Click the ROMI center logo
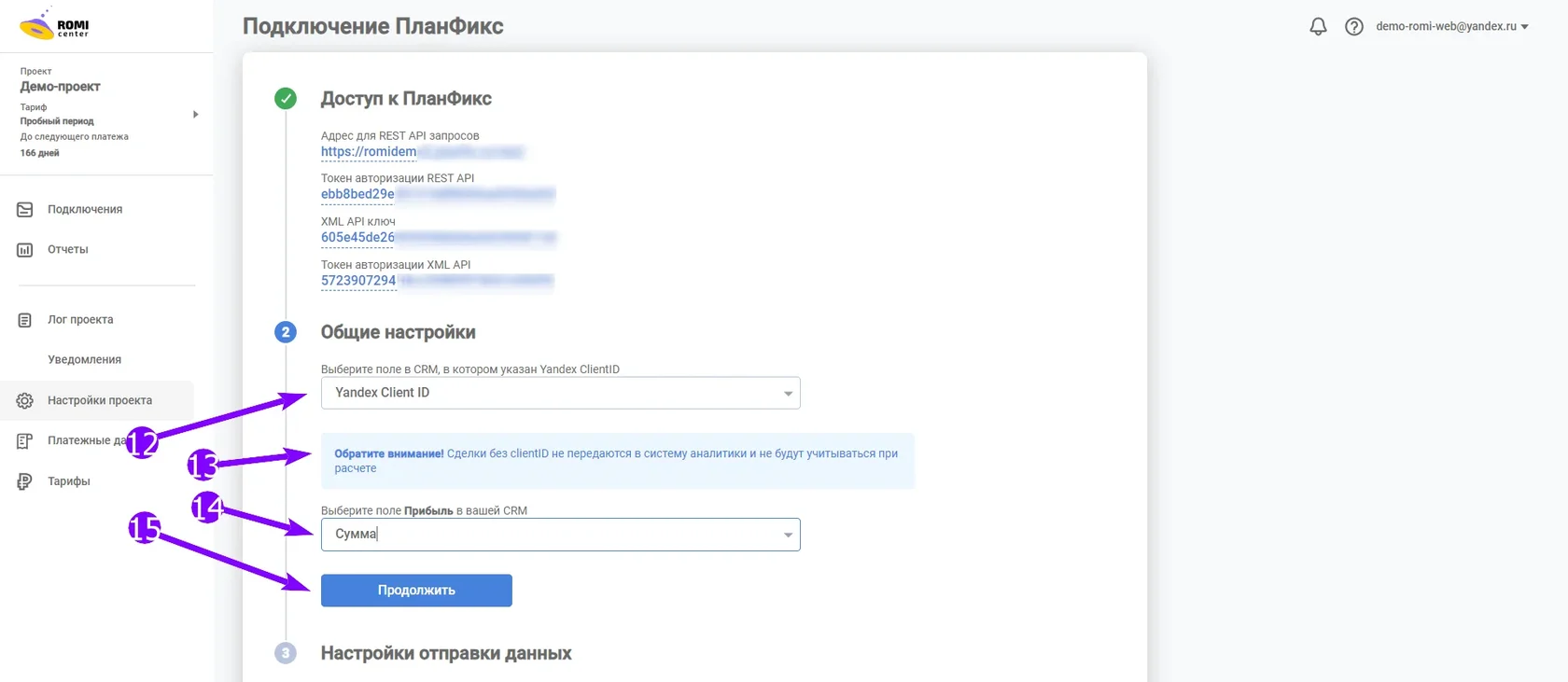The image size is (1568, 682). pos(54,25)
